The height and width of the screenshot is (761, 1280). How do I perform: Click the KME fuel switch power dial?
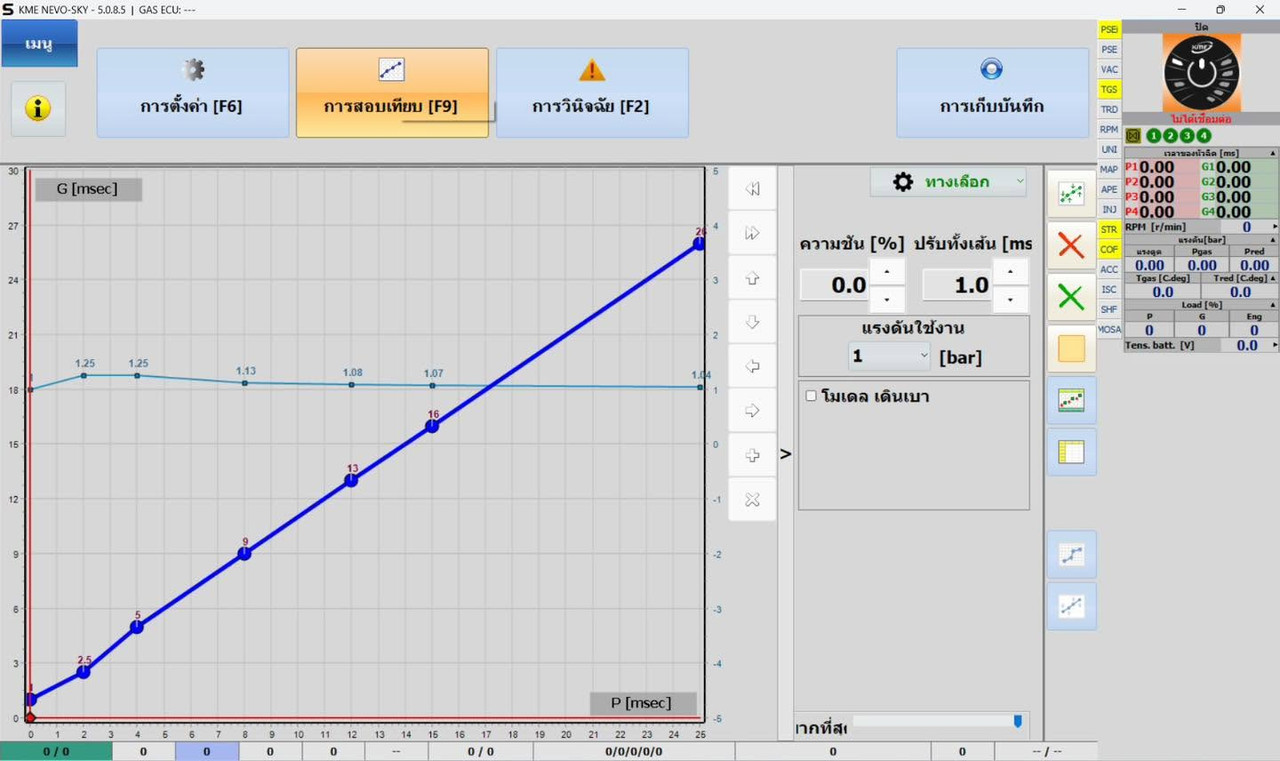pos(1201,72)
